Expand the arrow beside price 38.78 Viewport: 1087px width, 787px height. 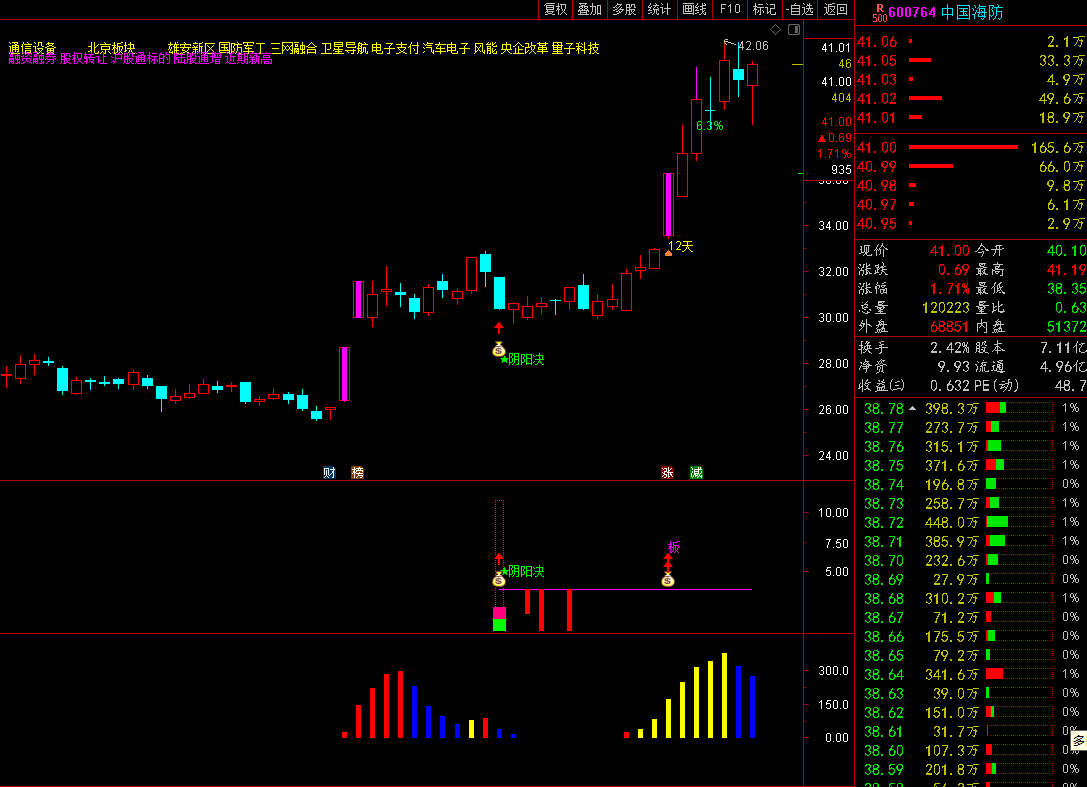click(912, 408)
